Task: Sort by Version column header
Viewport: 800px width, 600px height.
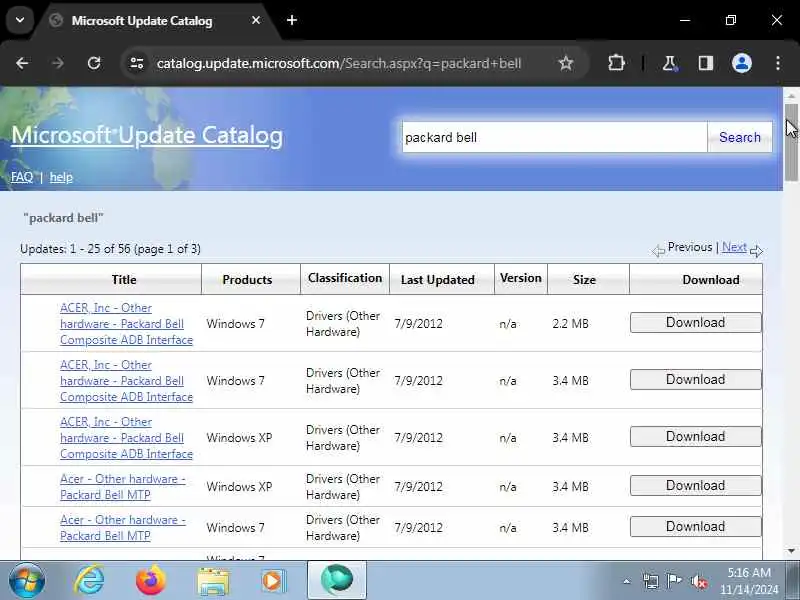Action: [521, 278]
